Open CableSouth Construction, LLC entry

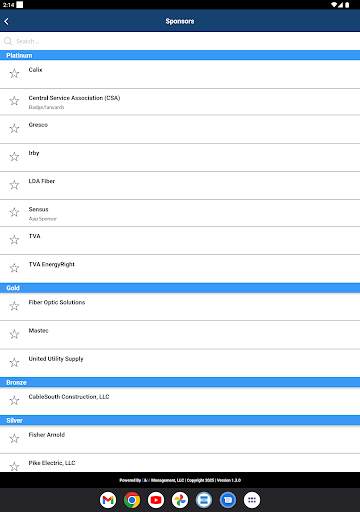[x=180, y=401]
